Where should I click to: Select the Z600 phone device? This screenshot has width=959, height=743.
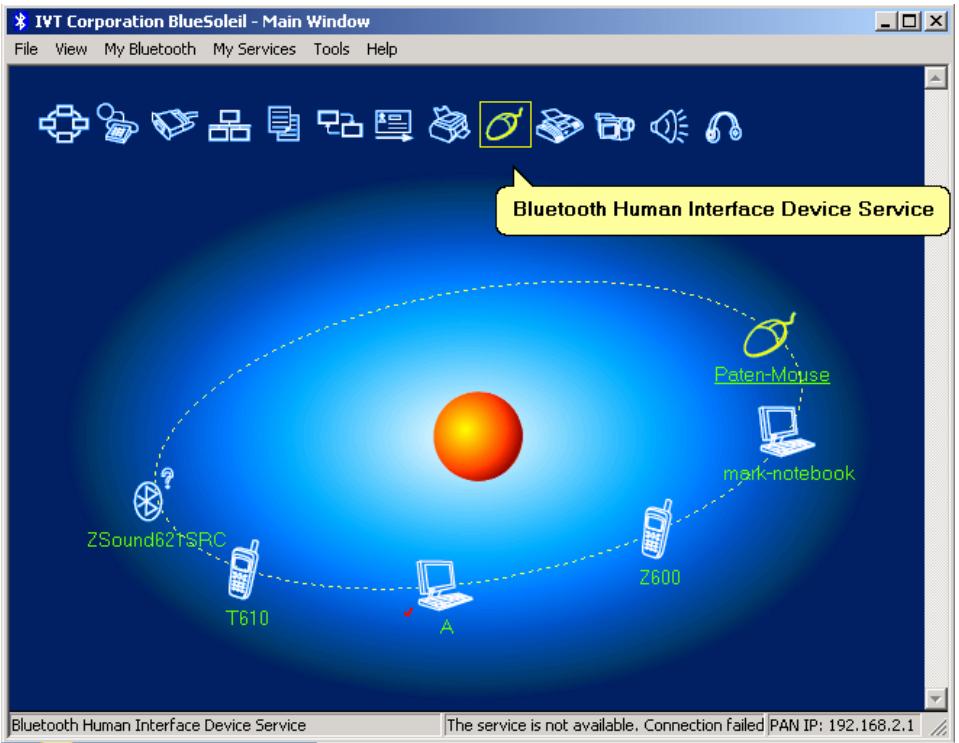[657, 529]
